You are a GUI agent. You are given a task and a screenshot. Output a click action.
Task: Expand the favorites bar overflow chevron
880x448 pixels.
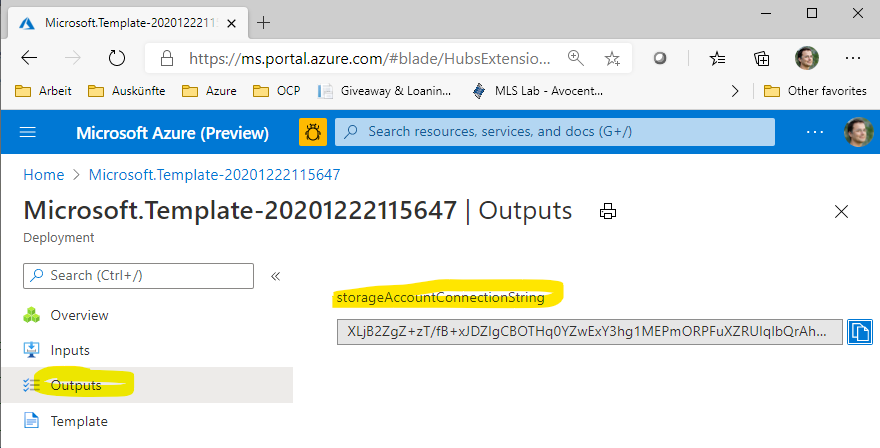coord(735,91)
